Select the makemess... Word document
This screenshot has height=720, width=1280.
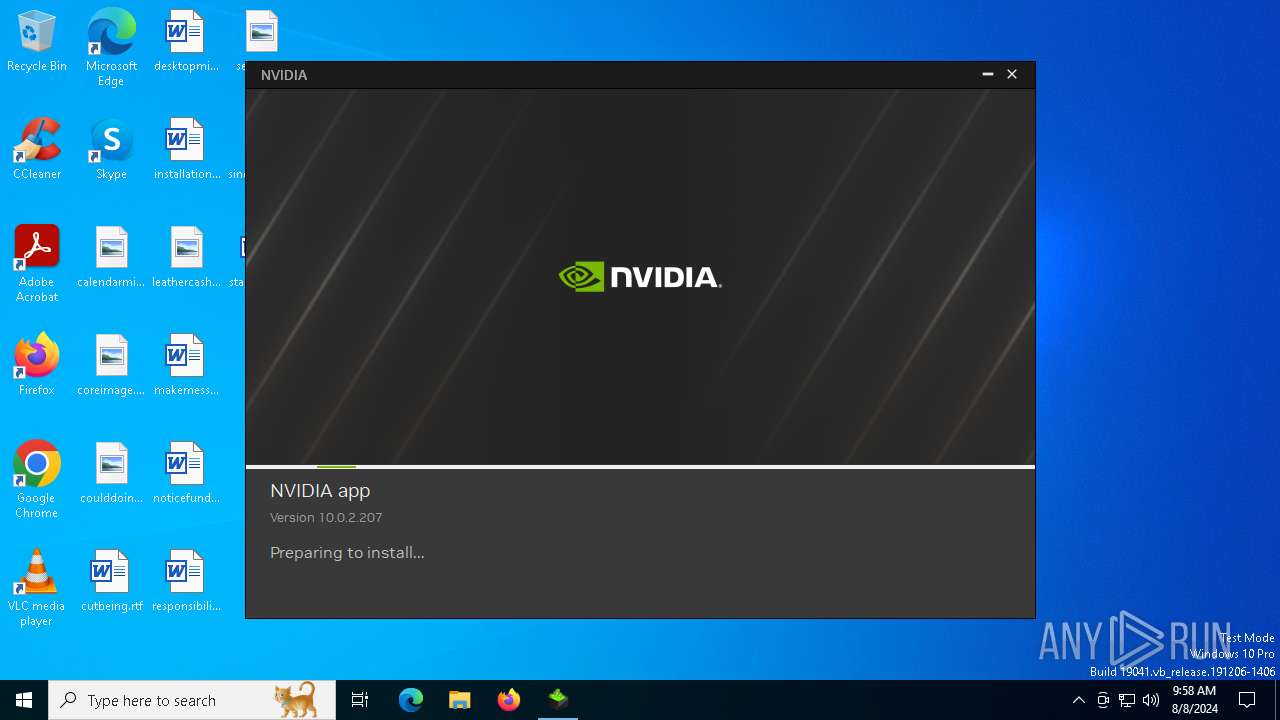[186, 366]
